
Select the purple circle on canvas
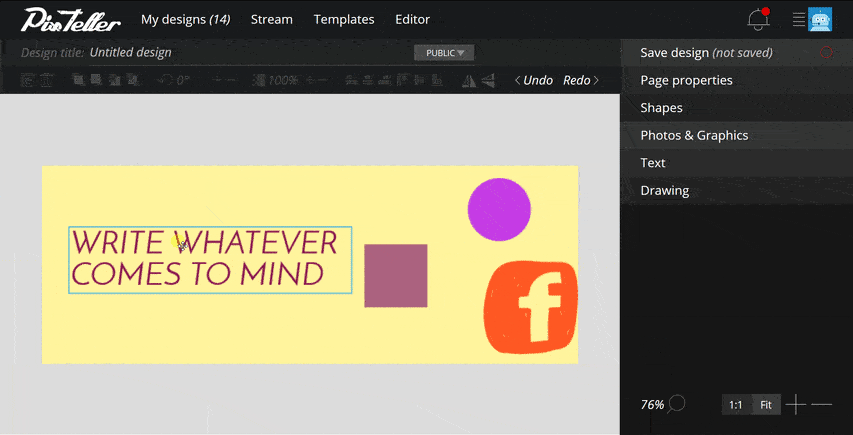[499, 209]
